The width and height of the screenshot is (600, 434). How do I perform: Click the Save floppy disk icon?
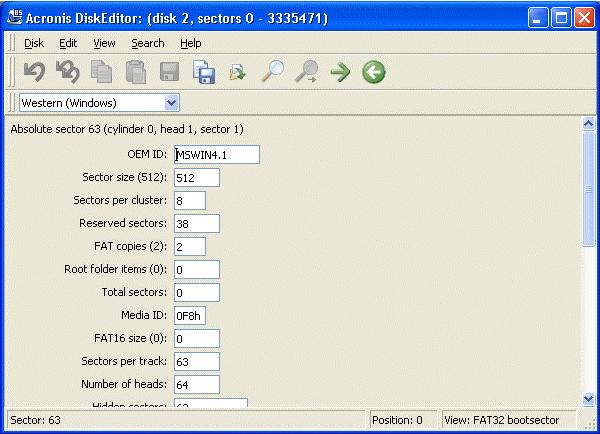(x=169, y=72)
